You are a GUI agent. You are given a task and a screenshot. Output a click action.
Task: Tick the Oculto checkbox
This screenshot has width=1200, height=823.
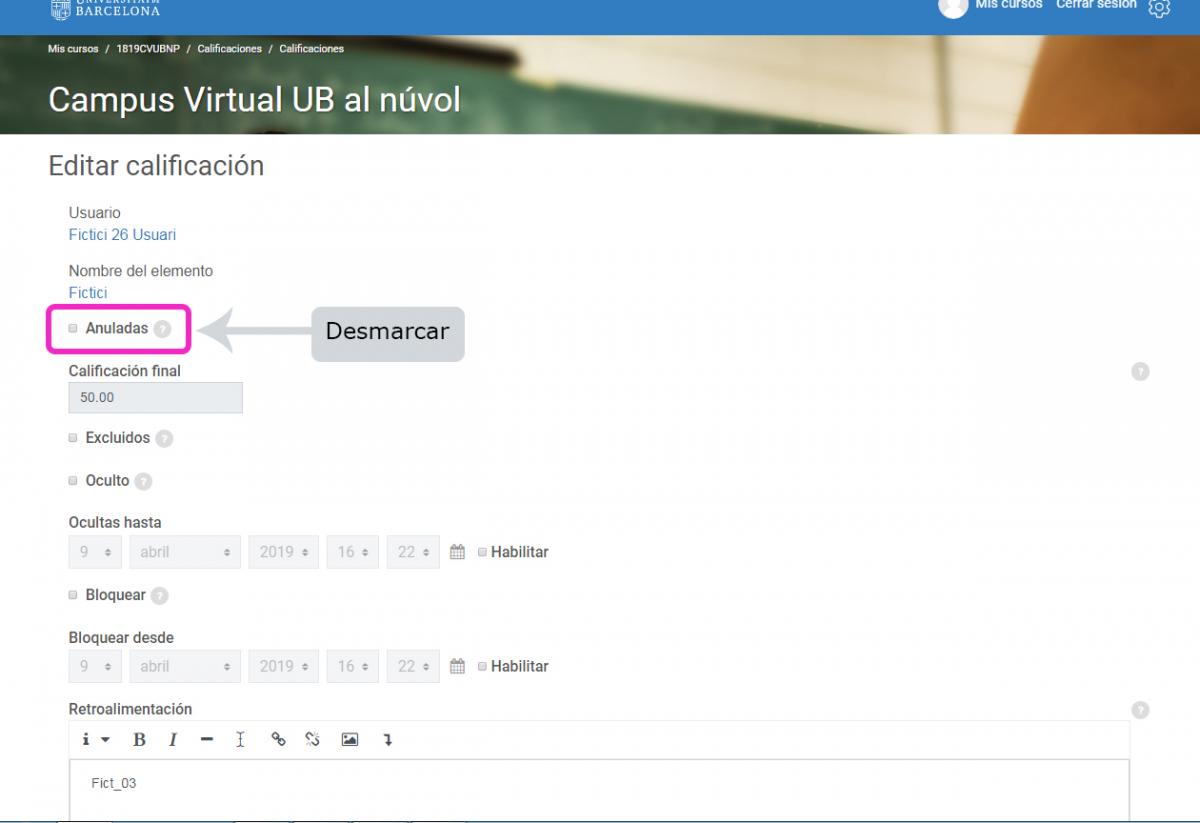point(73,481)
